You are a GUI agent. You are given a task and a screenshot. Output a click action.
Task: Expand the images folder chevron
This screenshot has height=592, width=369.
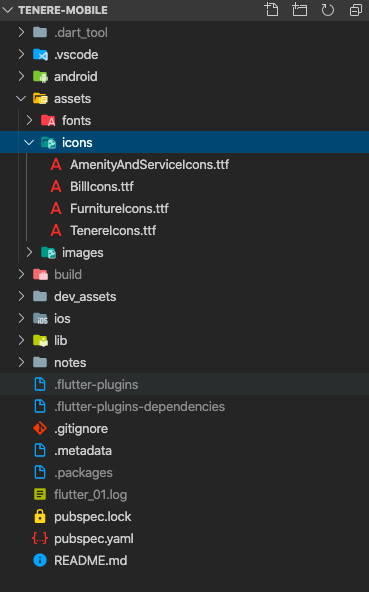pos(29,253)
